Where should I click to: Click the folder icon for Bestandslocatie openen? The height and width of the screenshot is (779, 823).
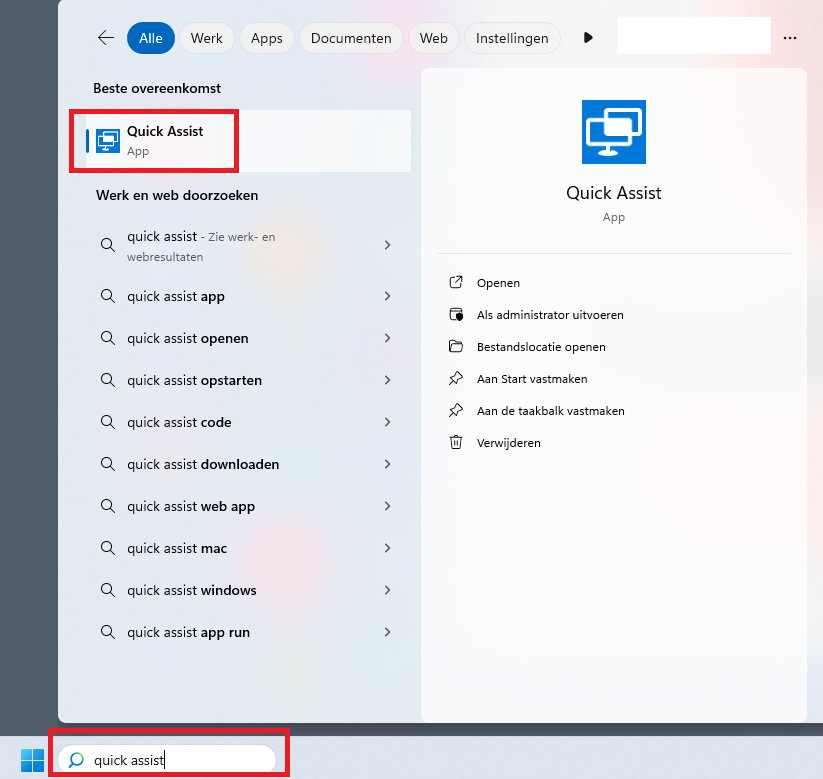tap(456, 347)
